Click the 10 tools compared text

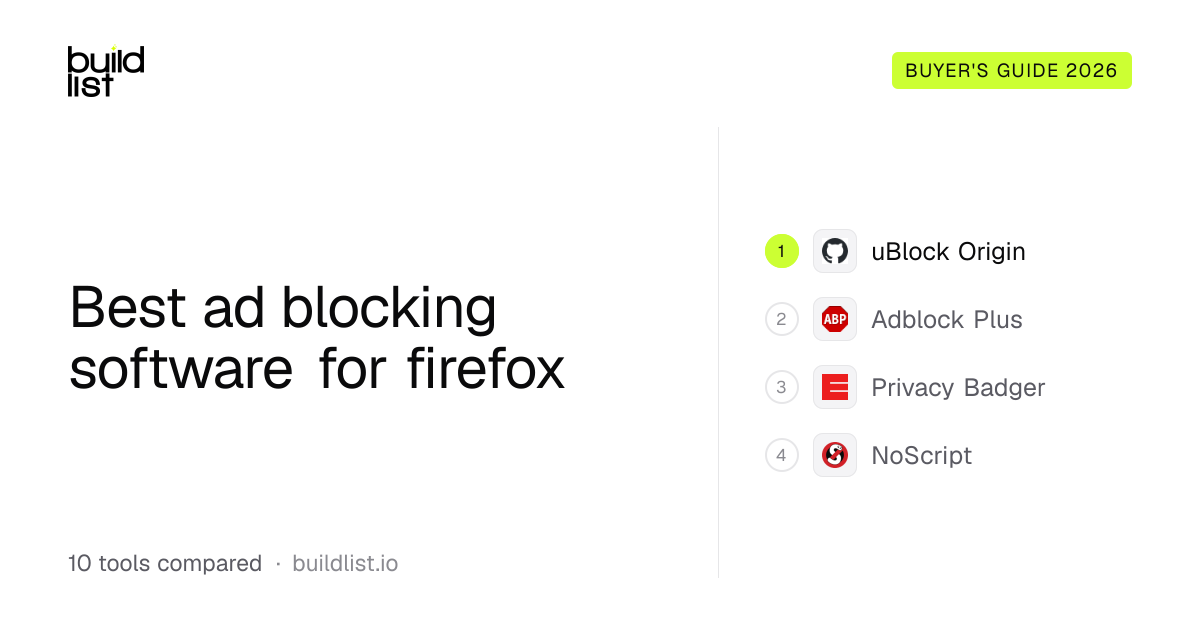pos(165,564)
